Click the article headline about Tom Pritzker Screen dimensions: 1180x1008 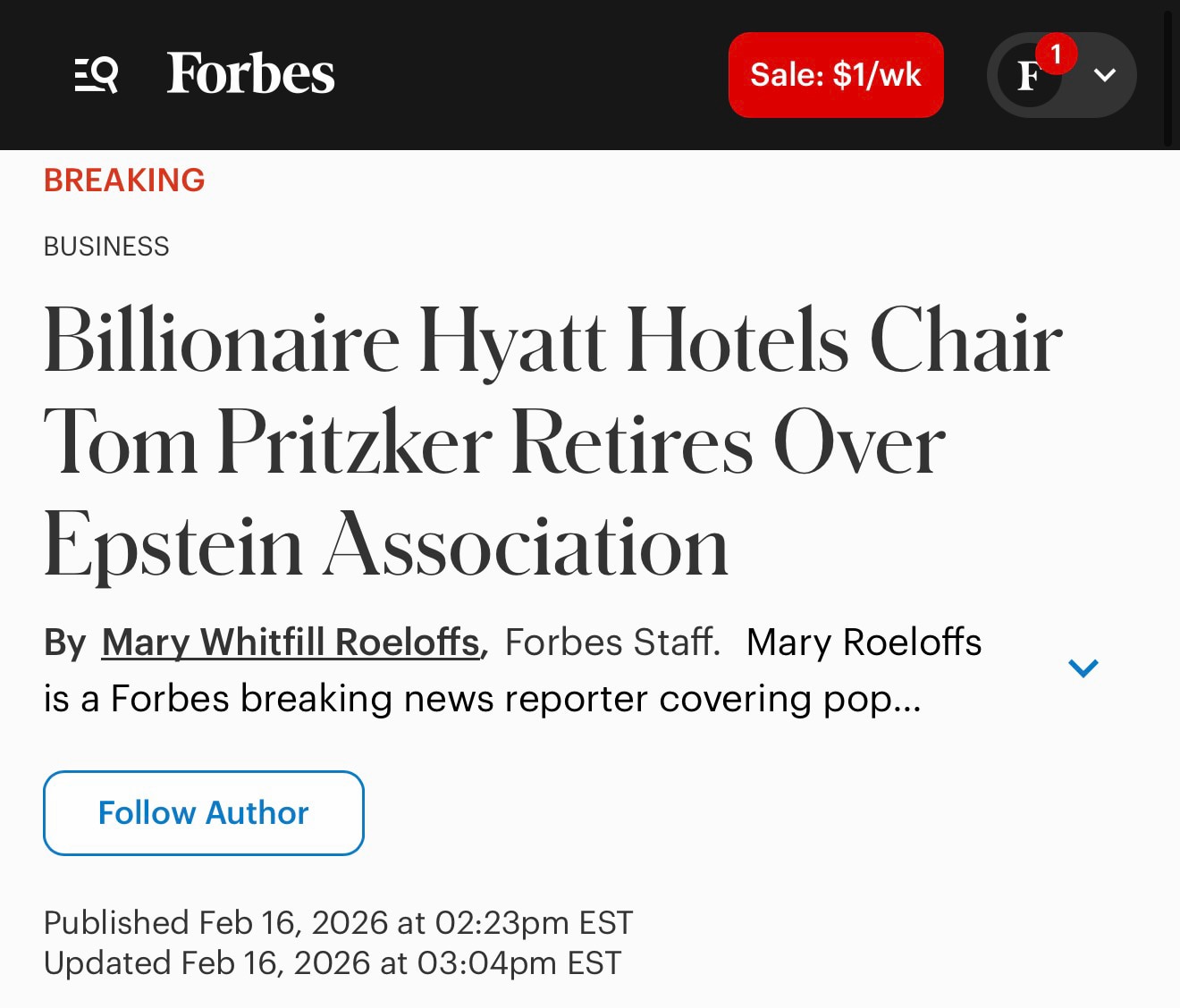pos(552,438)
